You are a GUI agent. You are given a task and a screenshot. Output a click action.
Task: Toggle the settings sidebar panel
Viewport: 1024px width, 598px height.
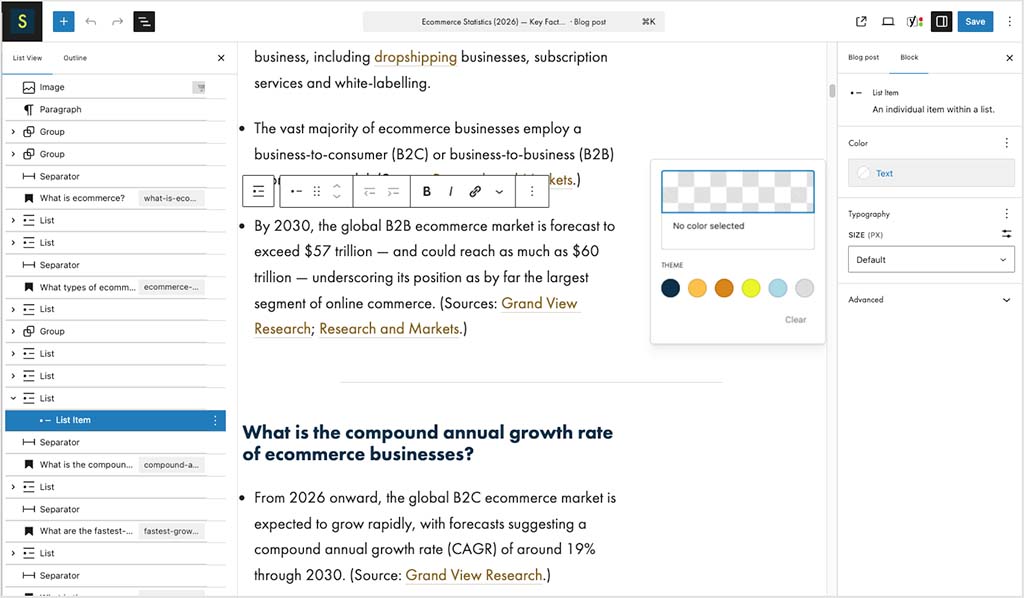pos(941,21)
